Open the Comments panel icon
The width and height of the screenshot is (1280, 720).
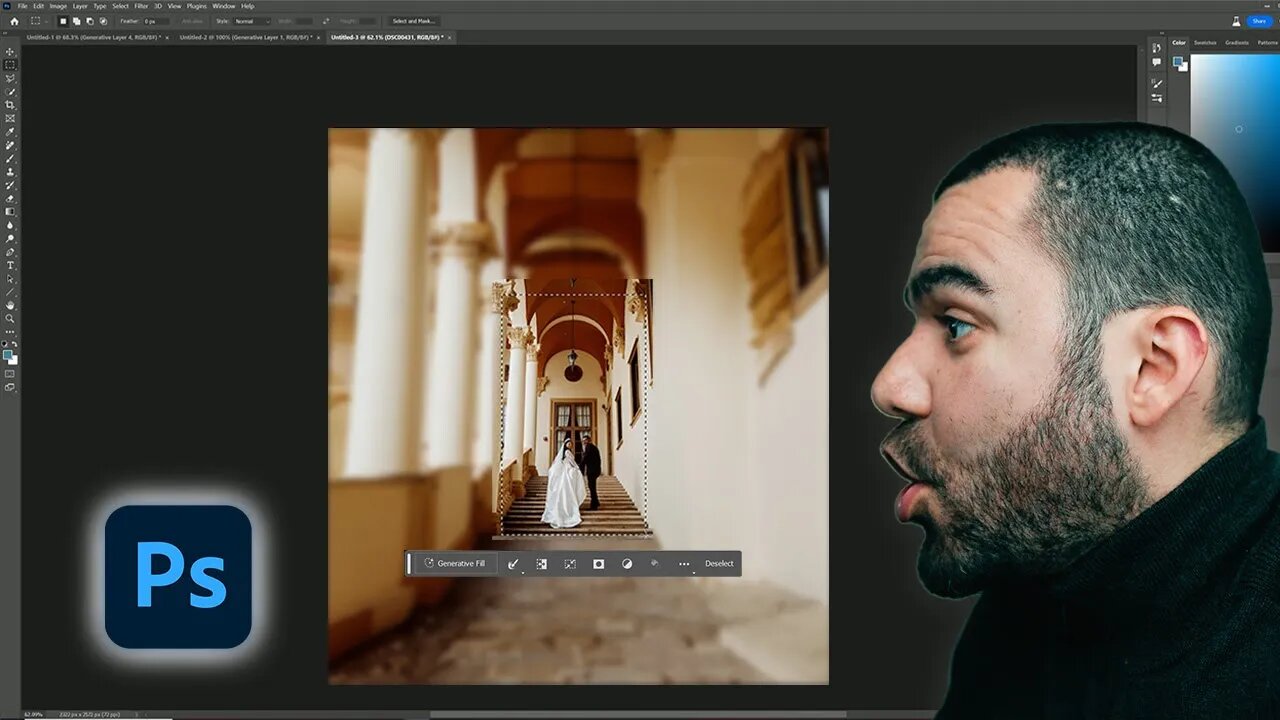[x=1157, y=62]
